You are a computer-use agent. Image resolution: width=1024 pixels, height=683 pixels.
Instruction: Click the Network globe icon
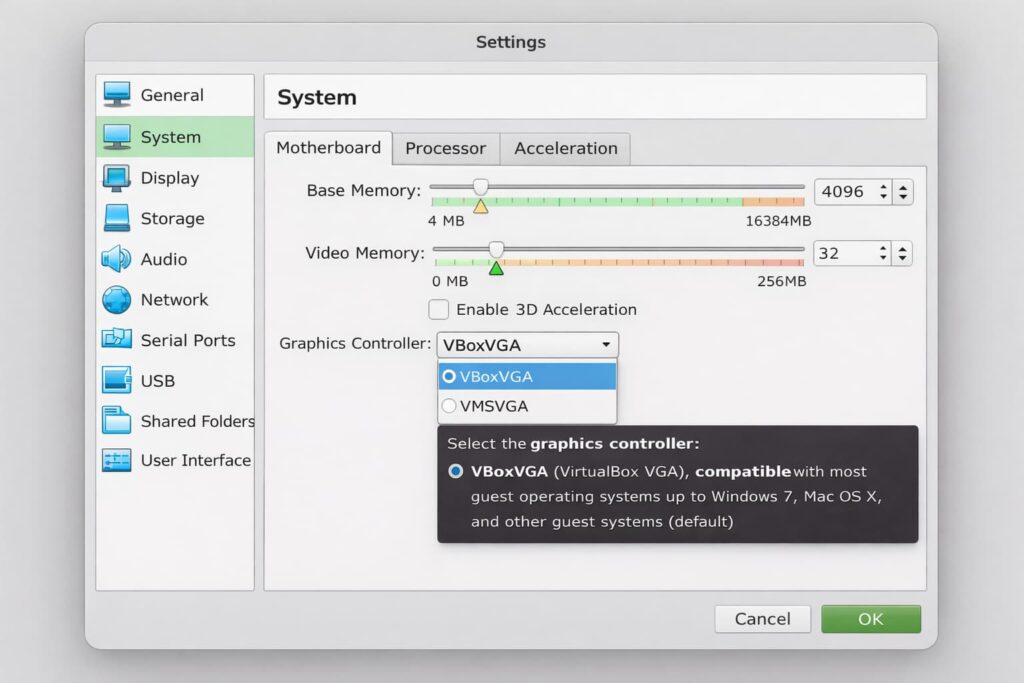[x=117, y=299]
